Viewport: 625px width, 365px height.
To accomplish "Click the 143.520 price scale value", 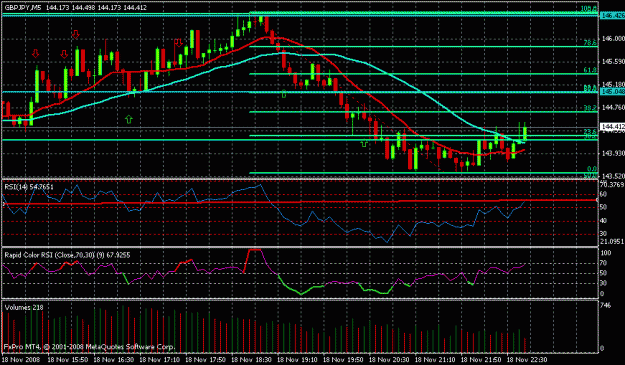I will (613, 176).
